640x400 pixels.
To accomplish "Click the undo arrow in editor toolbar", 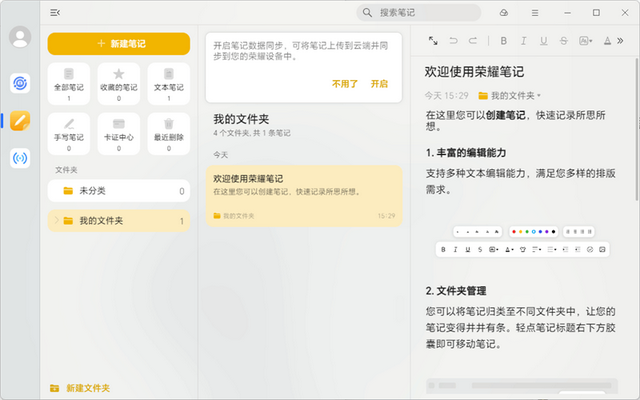I will 453,40.
